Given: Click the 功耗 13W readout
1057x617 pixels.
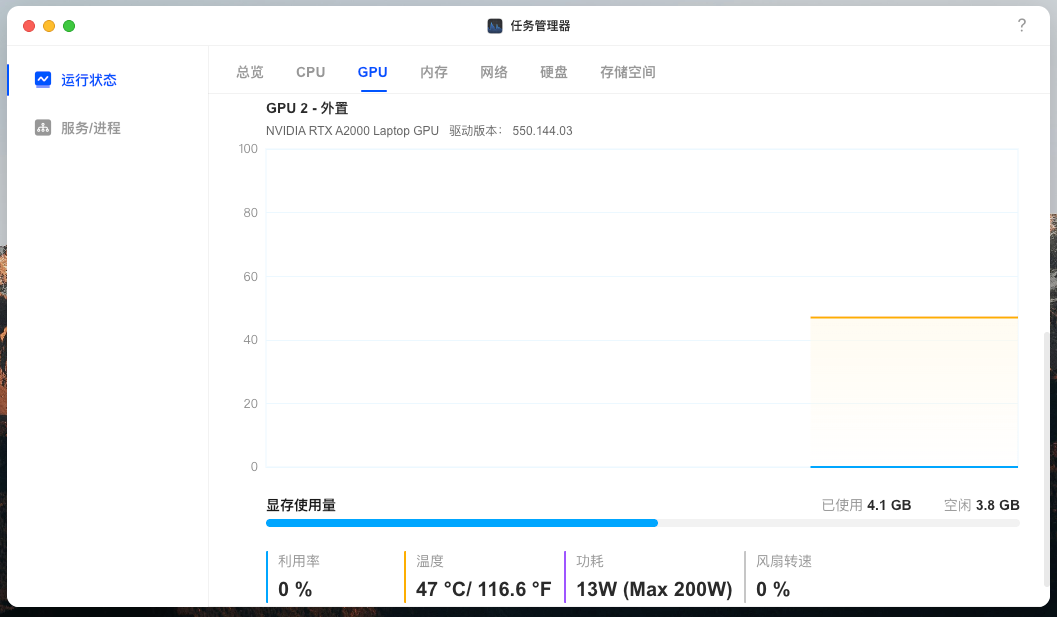Looking at the screenshot, I should pos(654,589).
